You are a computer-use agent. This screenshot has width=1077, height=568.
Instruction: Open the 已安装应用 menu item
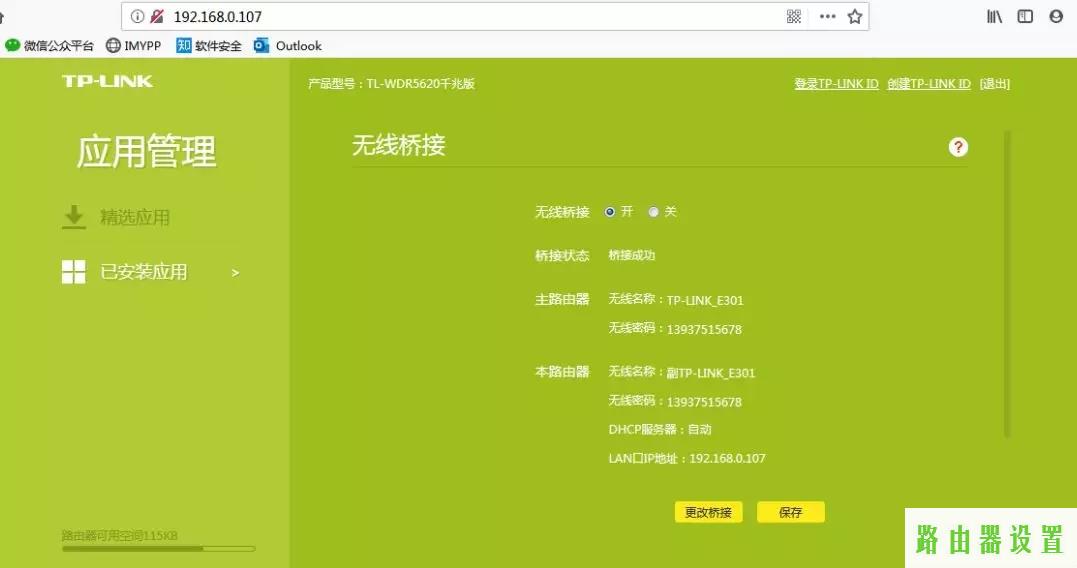[144, 272]
